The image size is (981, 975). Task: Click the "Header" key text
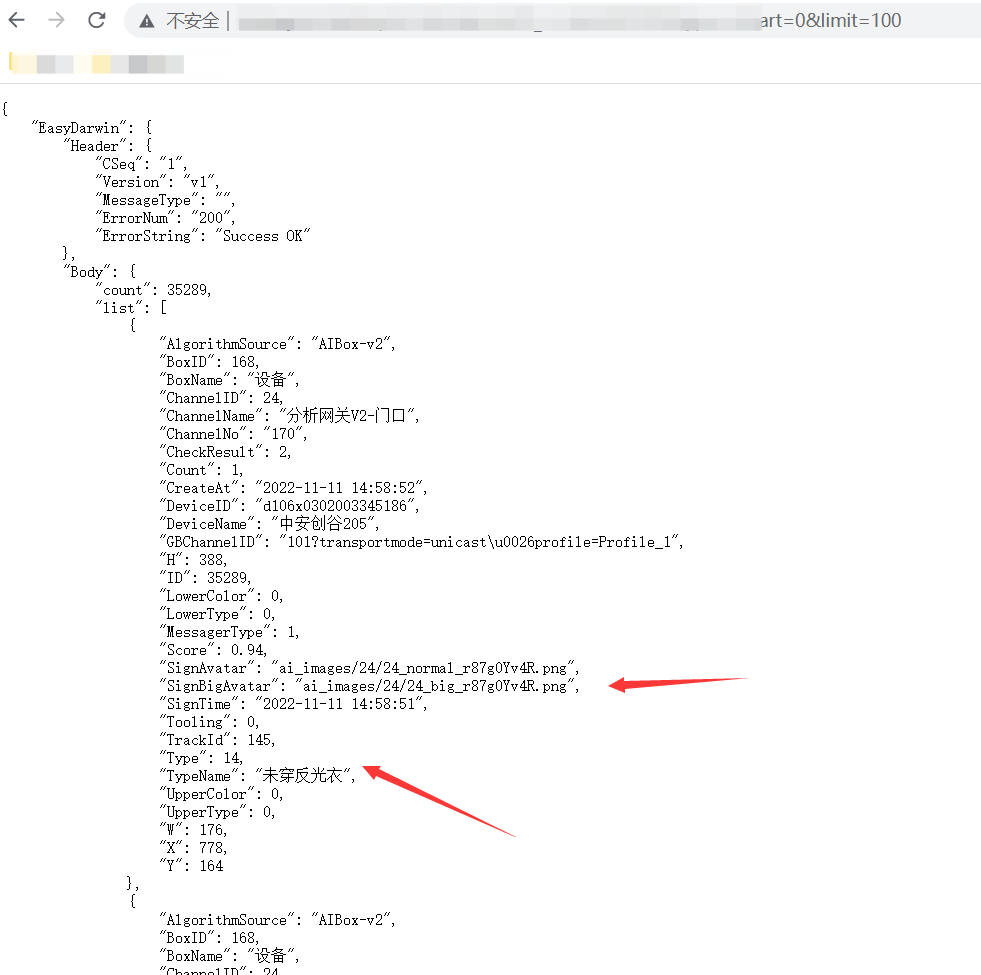[x=94, y=146]
